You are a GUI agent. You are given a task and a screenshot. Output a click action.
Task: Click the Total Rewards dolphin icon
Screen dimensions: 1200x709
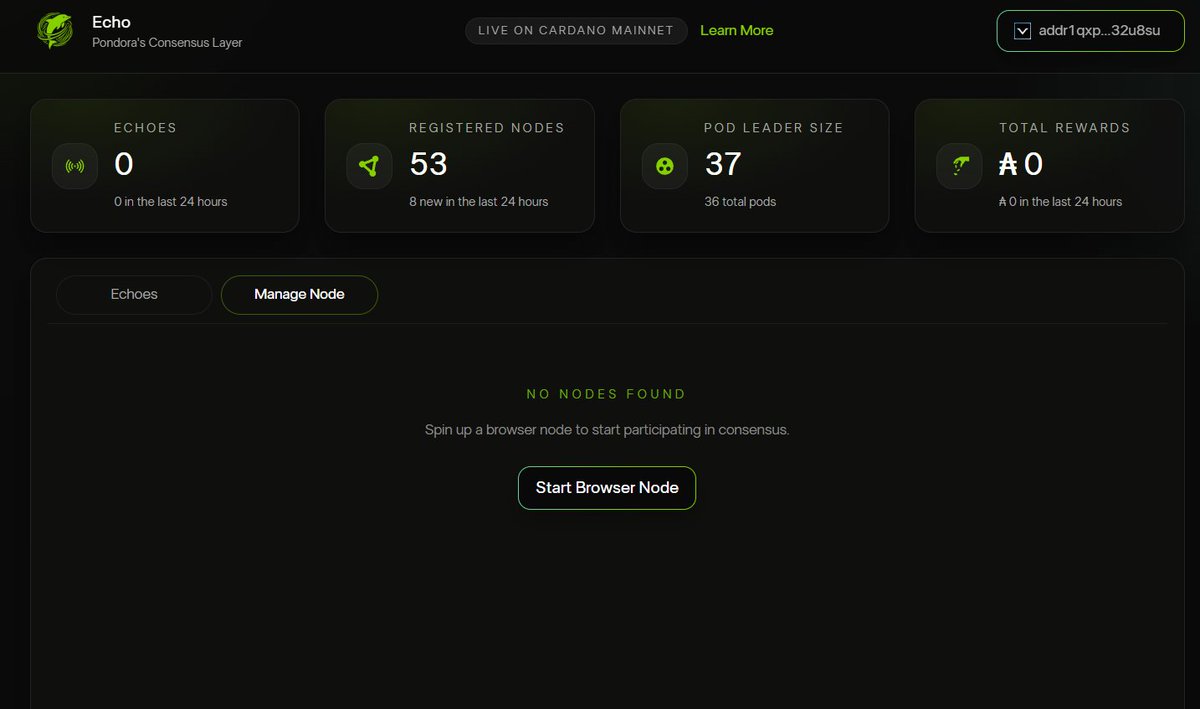click(959, 166)
